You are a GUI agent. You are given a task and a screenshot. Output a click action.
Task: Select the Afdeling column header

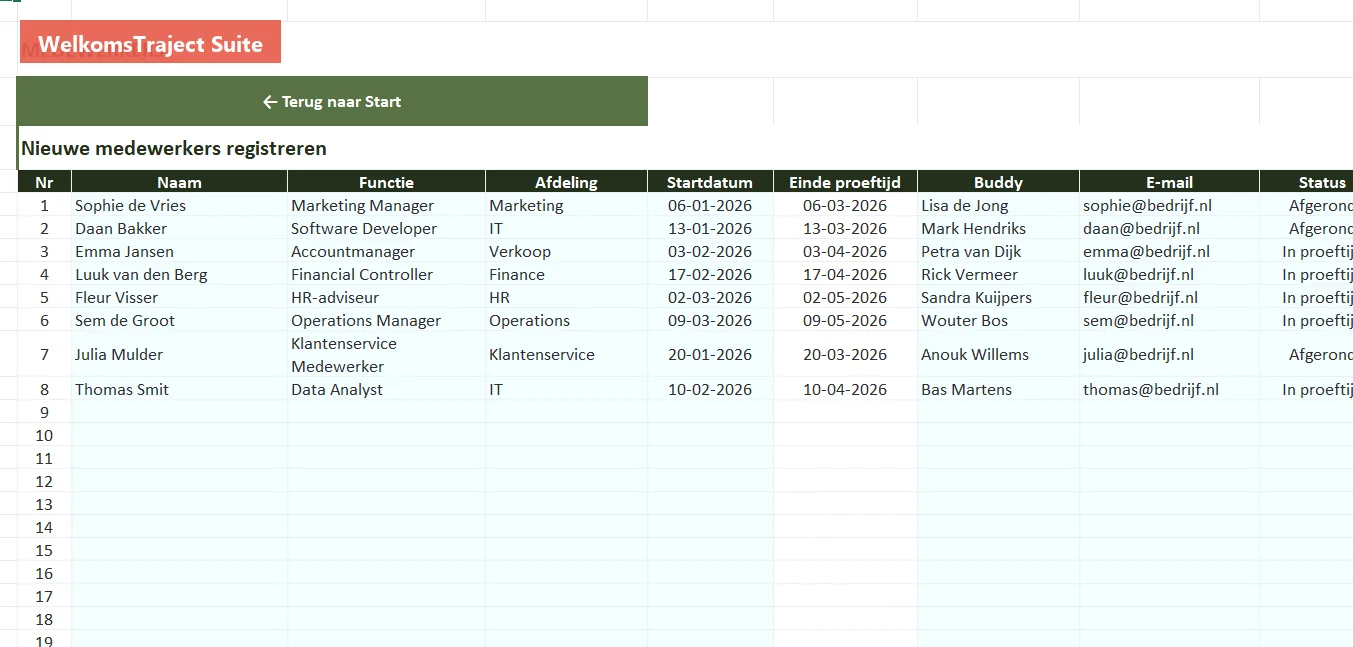point(567,182)
